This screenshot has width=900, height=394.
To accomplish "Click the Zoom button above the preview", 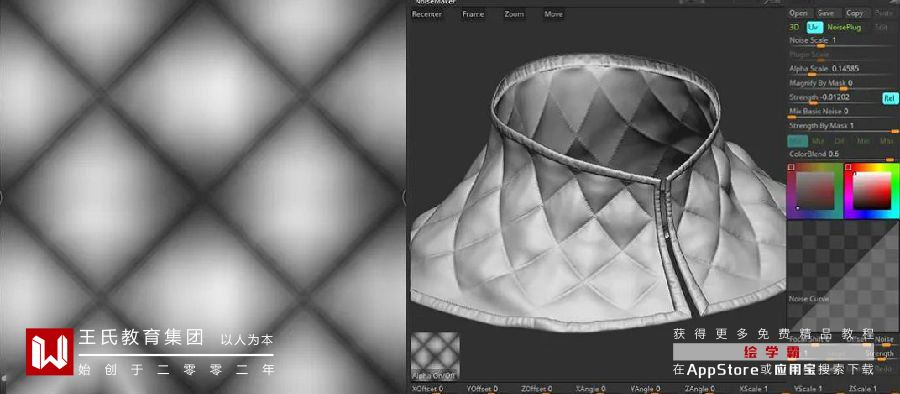I will pyautogui.click(x=514, y=14).
